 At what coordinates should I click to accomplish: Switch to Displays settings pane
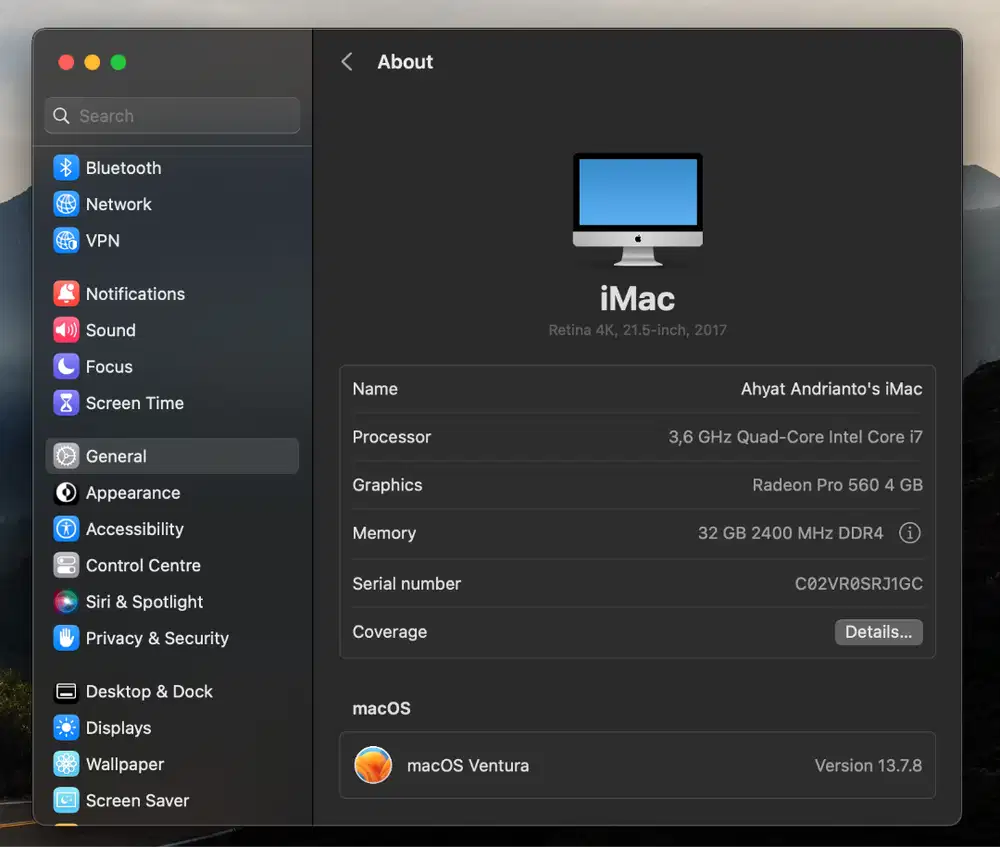(118, 728)
